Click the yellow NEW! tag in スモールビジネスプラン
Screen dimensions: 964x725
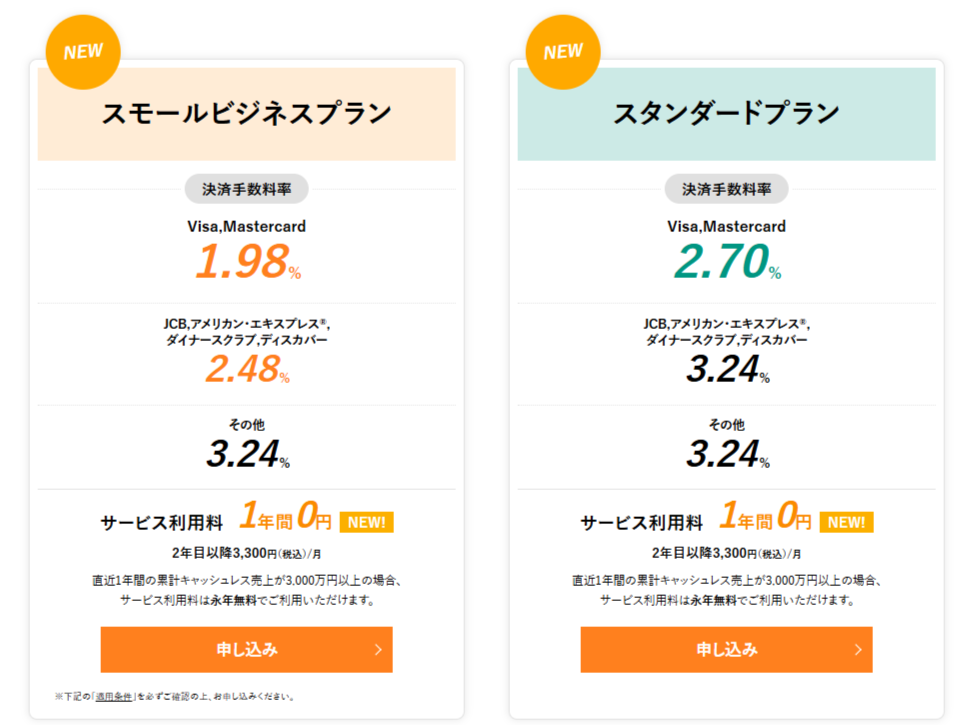pos(367,522)
